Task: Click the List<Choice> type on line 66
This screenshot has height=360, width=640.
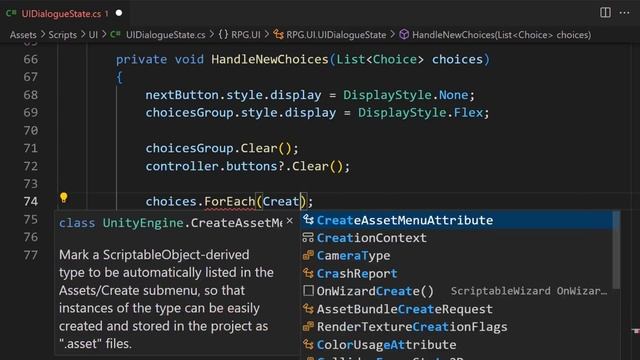Action: click(380, 60)
